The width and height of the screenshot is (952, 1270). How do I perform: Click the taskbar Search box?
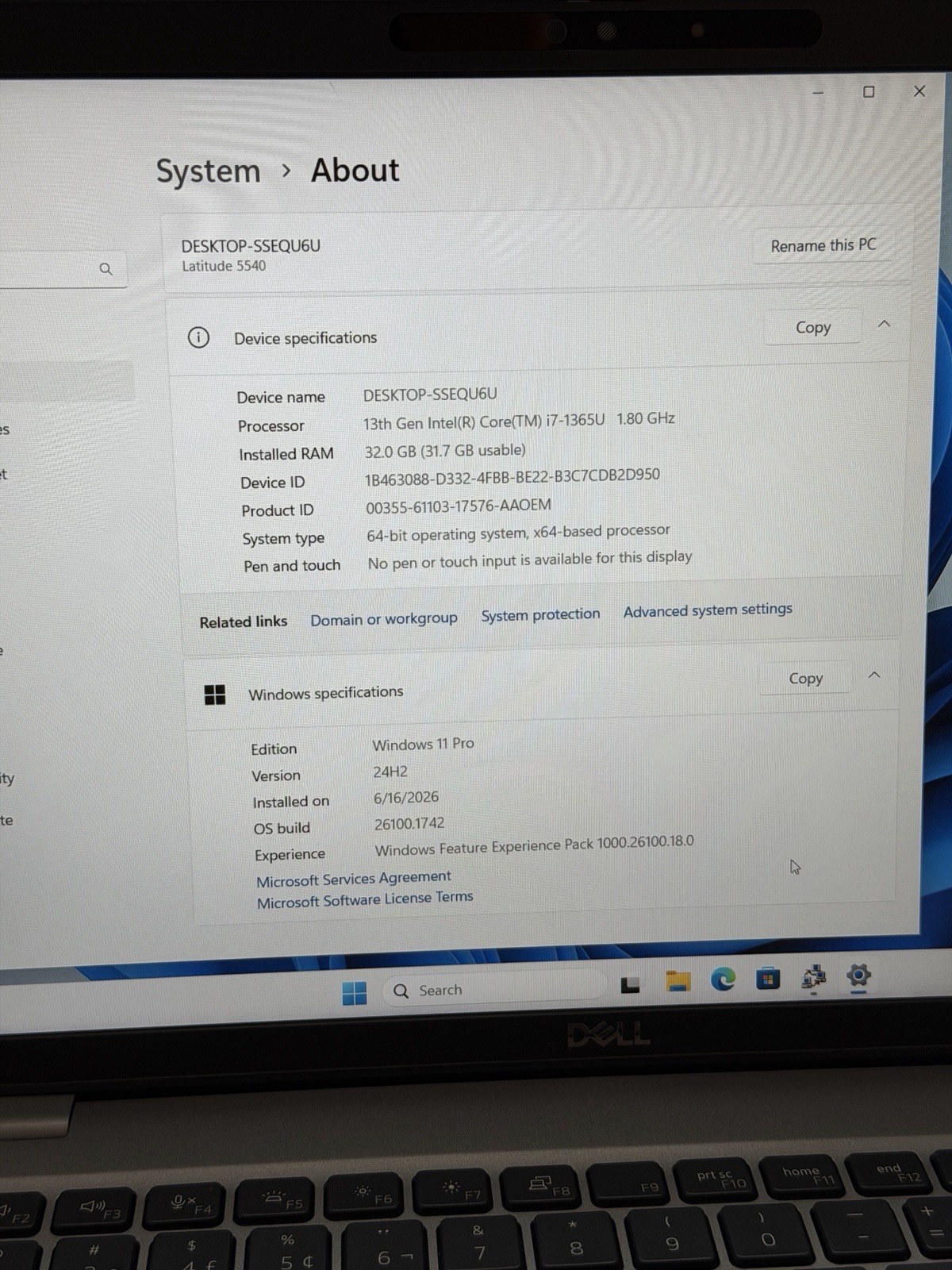point(496,989)
